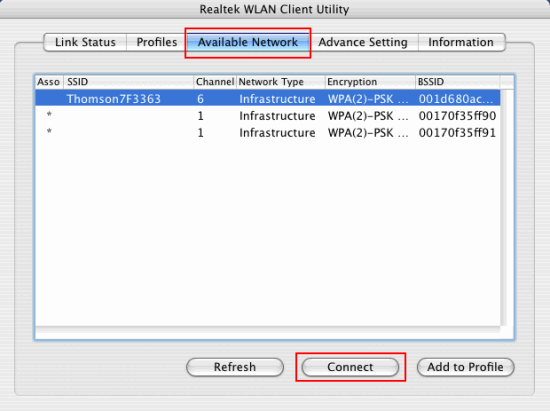Go to the Advance Setting tab

(x=363, y=42)
